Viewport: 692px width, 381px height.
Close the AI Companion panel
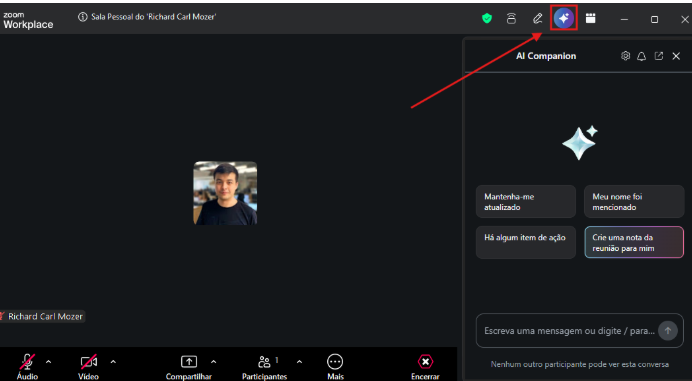pos(676,56)
